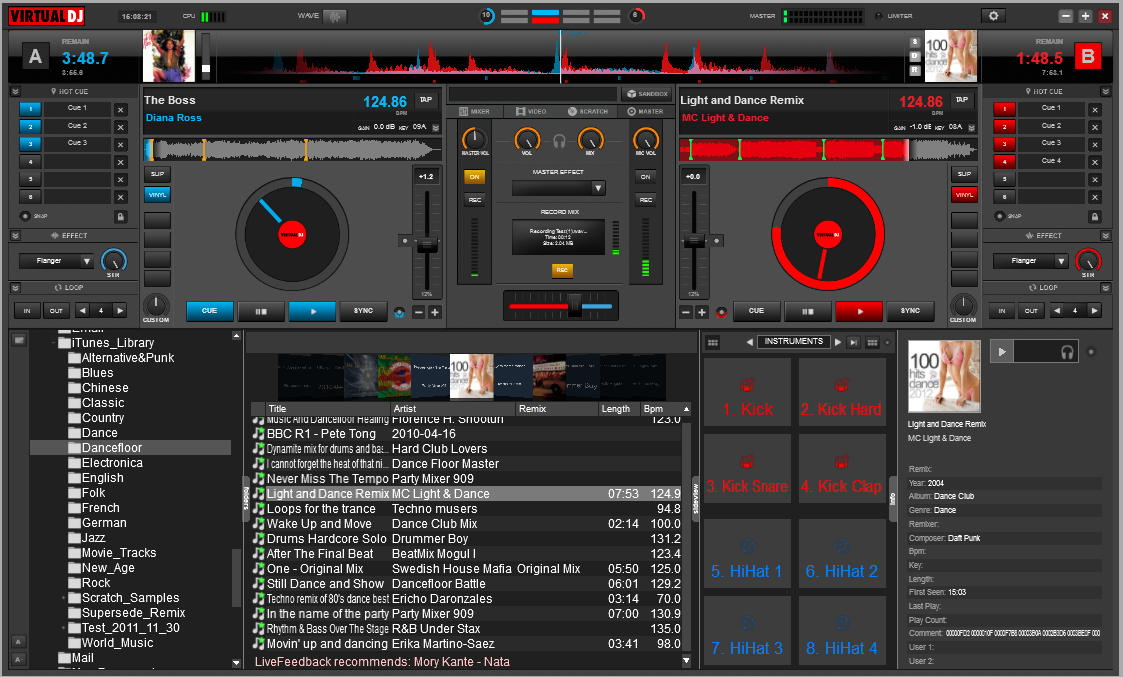Trigger the 4. Kick Clap sample pad
1123x677 pixels.
point(842,469)
